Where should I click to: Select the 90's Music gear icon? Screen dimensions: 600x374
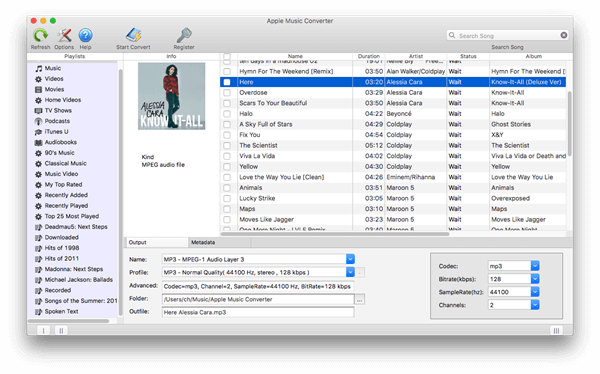click(39, 153)
